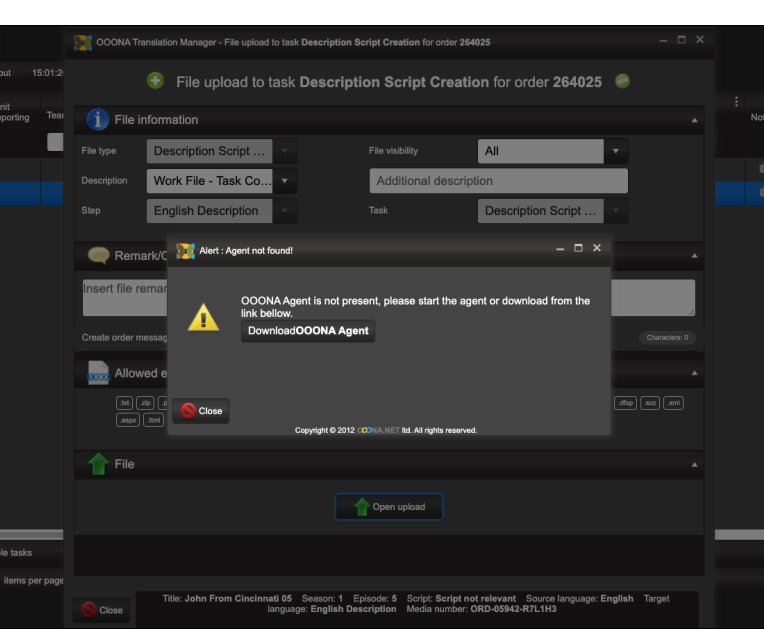Click the OOONA.NET copyright link
Image resolution: width=764 pixels, height=636 pixels.
378,431
